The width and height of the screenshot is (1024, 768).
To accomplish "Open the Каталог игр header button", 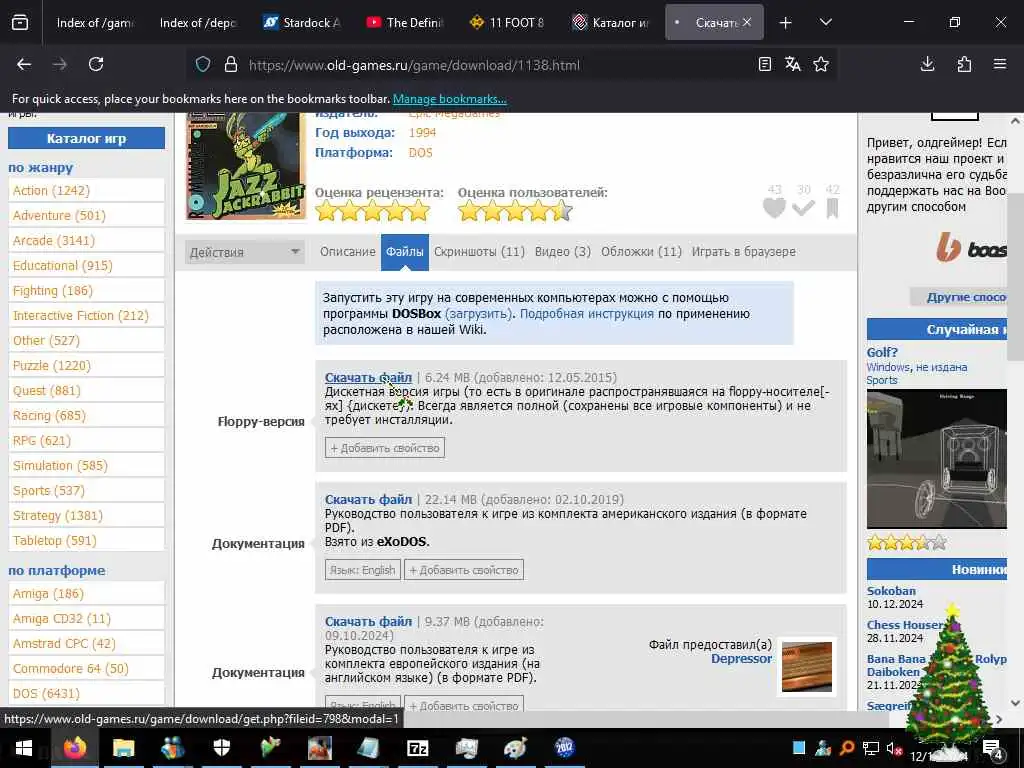I will coord(86,138).
